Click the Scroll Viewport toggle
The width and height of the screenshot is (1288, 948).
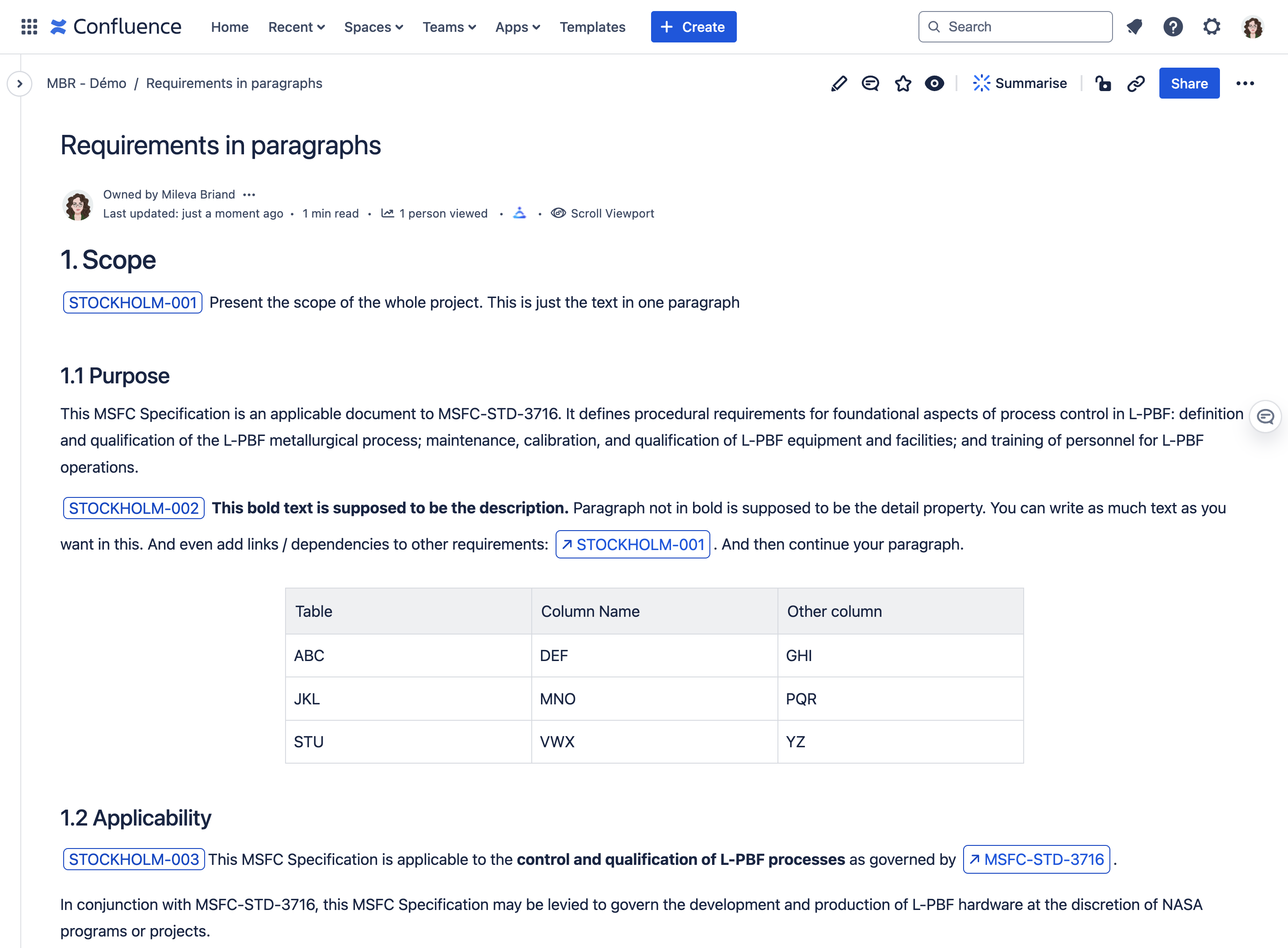coord(601,212)
